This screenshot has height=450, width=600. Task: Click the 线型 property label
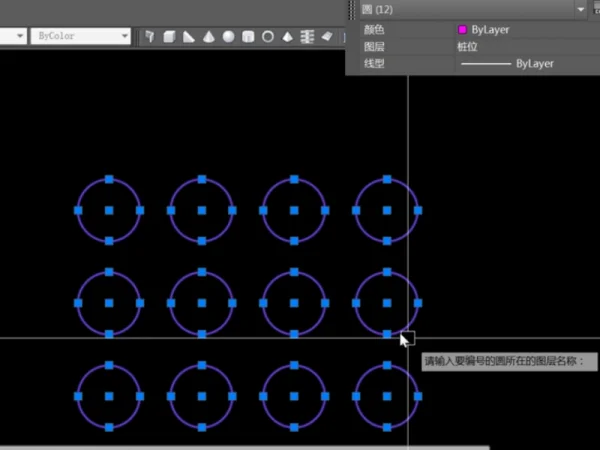374,64
